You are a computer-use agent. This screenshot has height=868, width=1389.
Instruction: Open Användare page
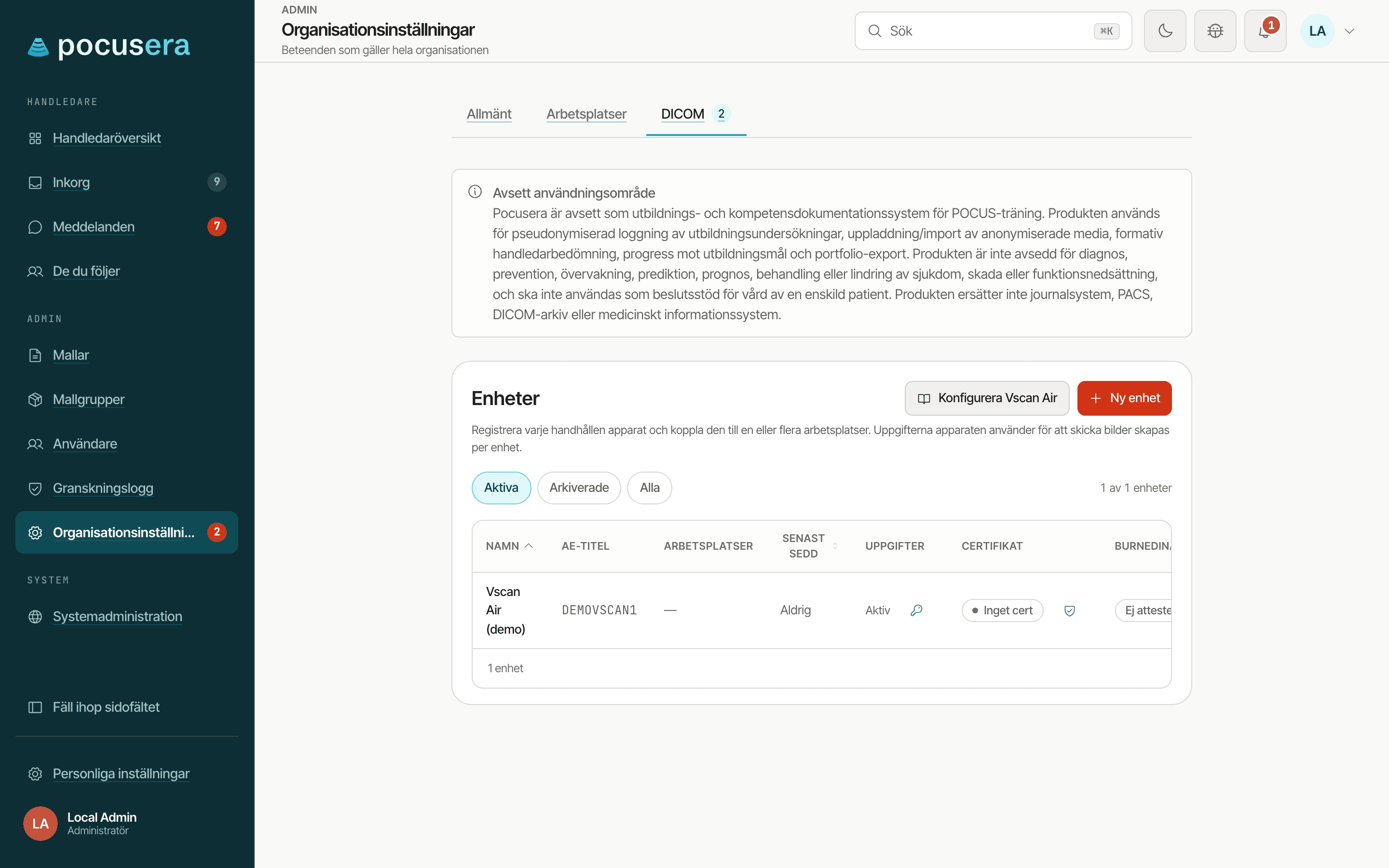[x=127, y=444]
